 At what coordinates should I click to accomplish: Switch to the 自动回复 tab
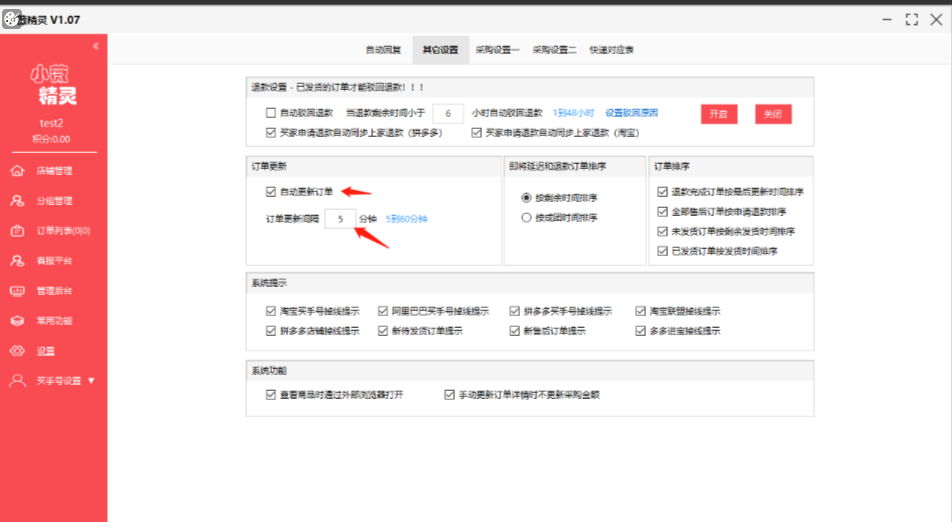pos(383,49)
